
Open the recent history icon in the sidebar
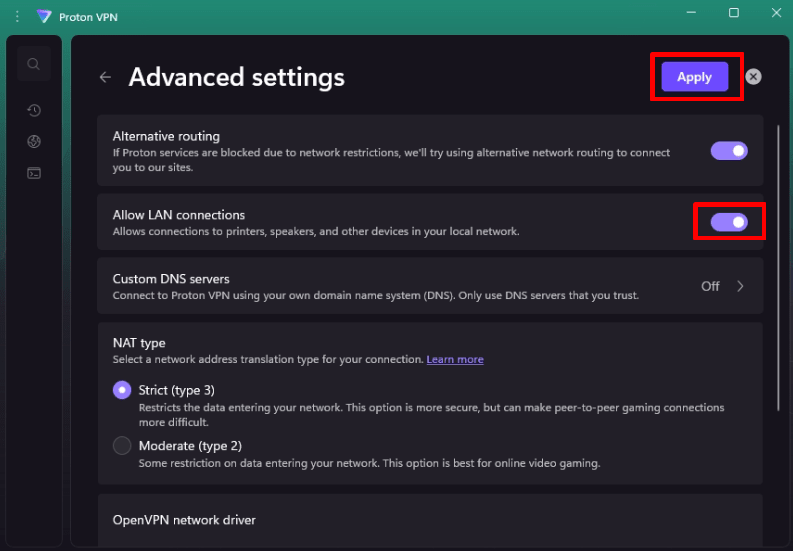pyautogui.click(x=34, y=110)
